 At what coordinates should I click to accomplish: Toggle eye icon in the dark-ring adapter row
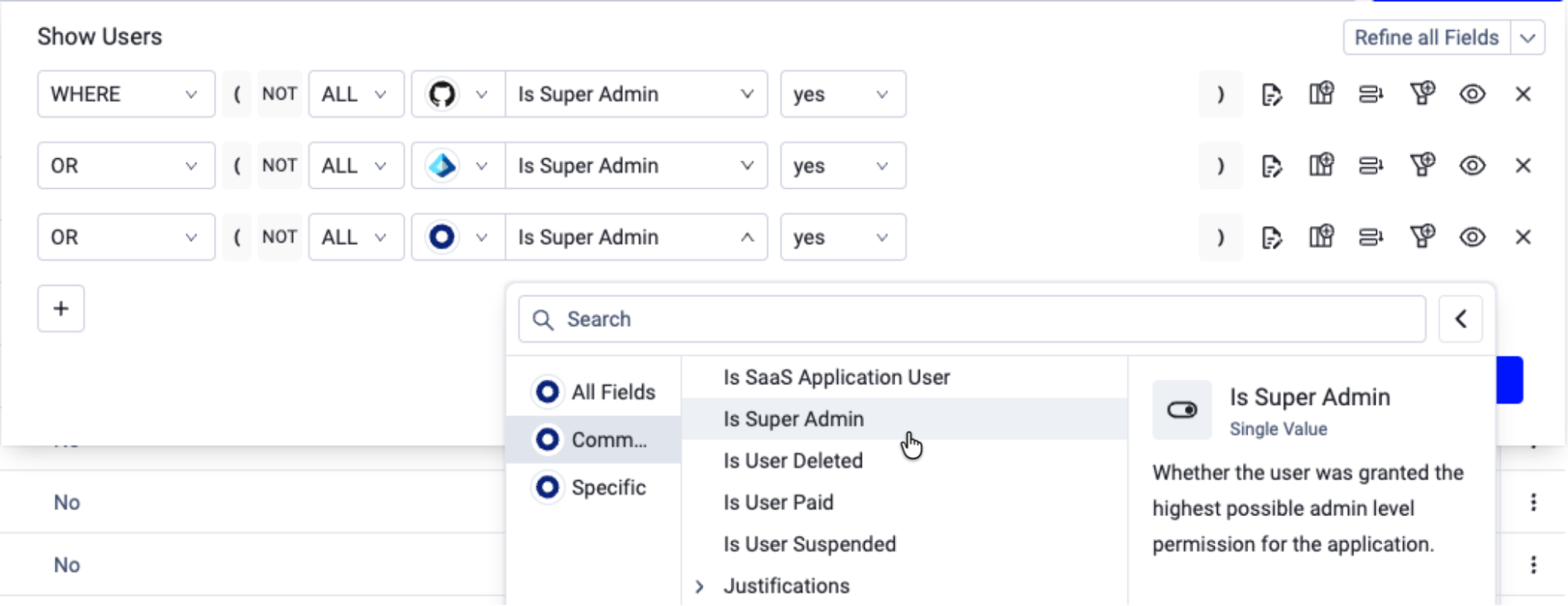point(1472,237)
